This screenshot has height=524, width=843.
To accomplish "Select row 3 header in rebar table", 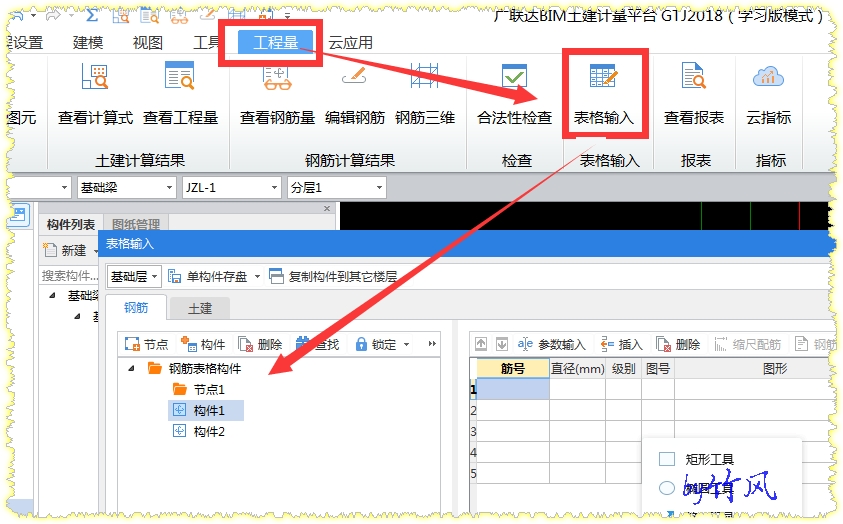I will click(x=473, y=432).
